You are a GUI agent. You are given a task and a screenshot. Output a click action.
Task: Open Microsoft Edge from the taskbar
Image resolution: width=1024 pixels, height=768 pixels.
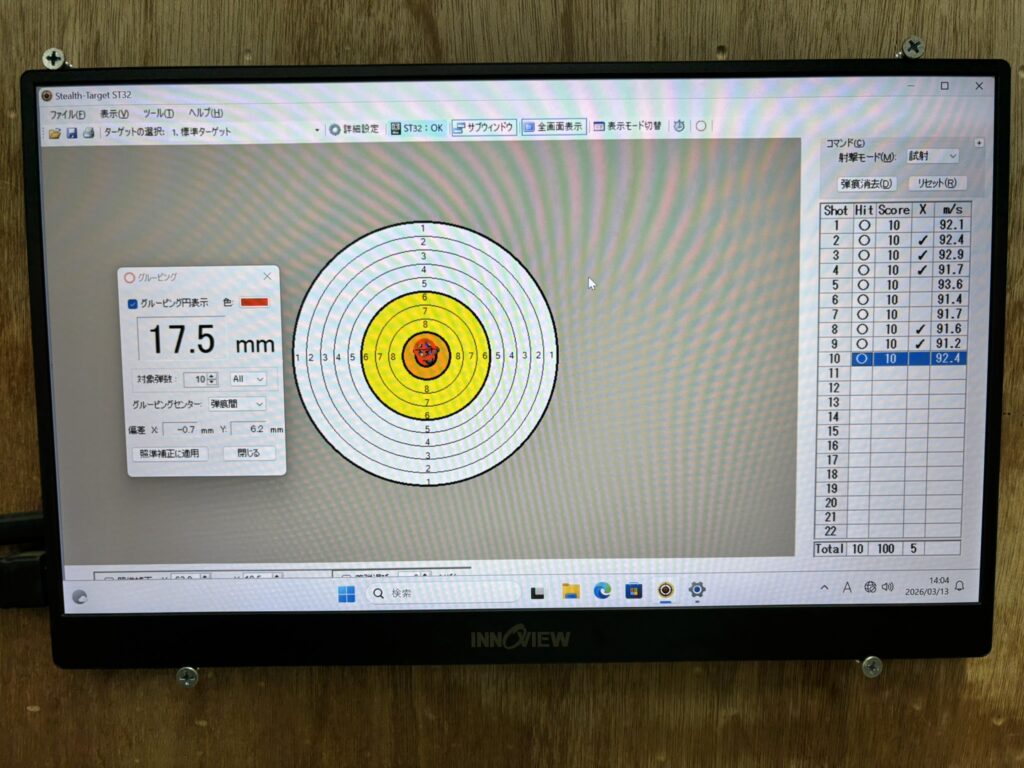(602, 591)
